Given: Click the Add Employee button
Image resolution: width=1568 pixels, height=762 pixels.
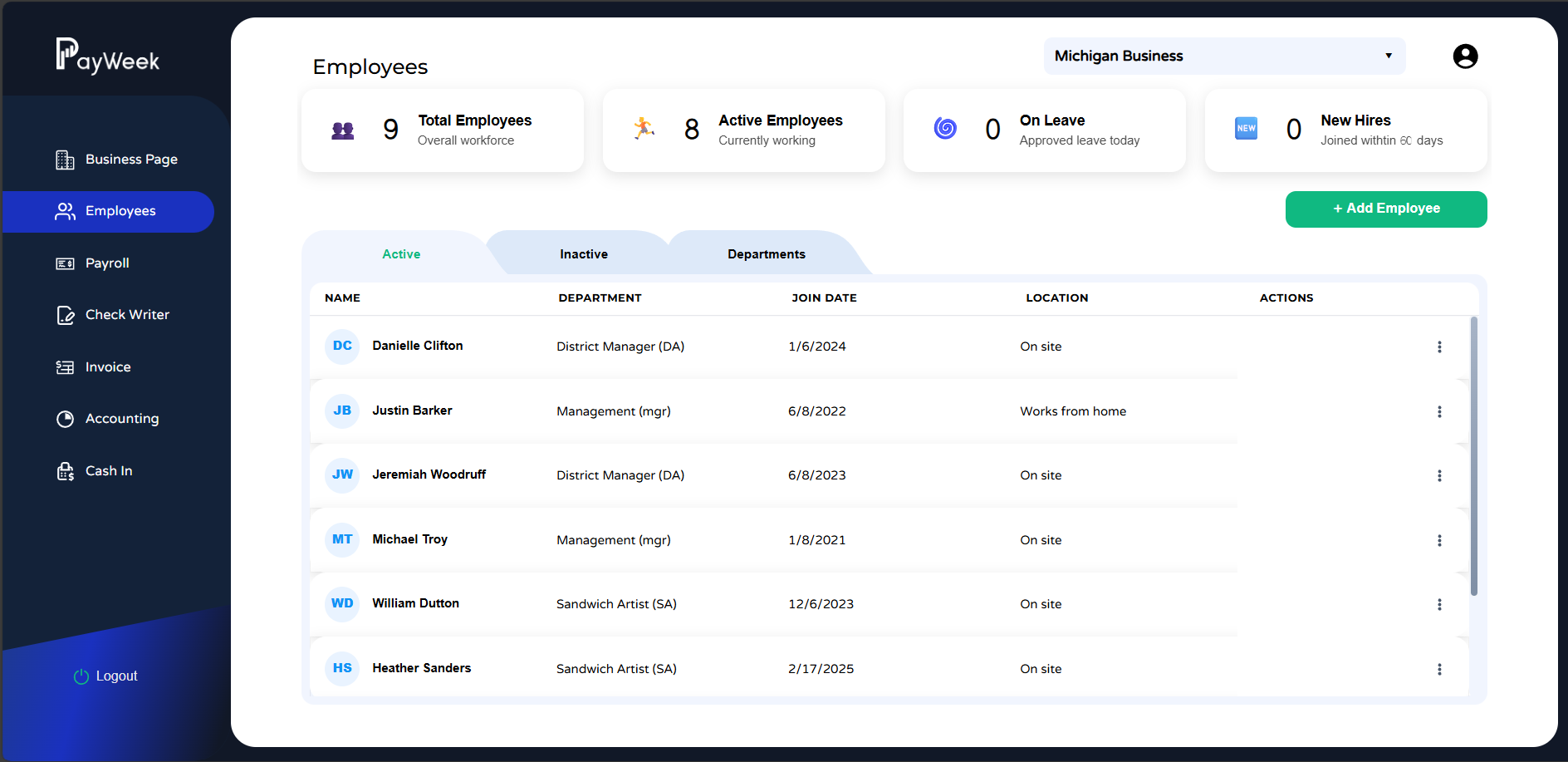Looking at the screenshot, I should 1386,209.
